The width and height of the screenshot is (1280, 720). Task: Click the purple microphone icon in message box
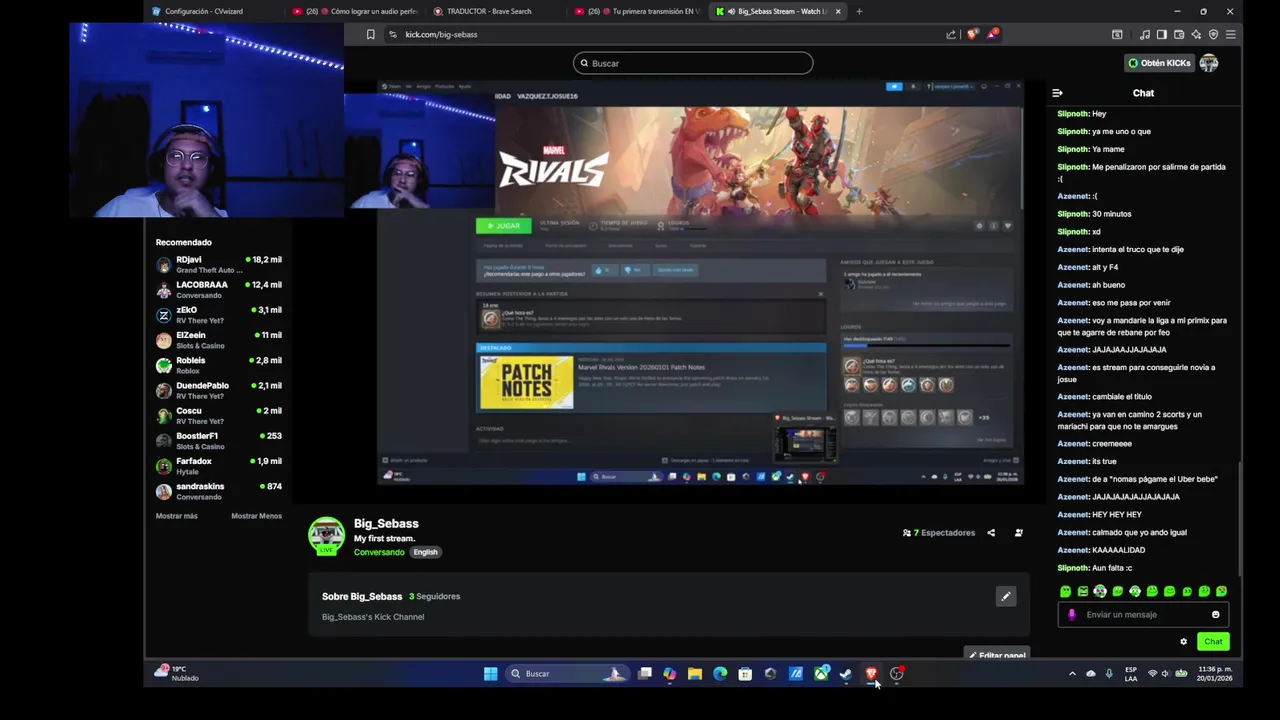pyautogui.click(x=1072, y=615)
